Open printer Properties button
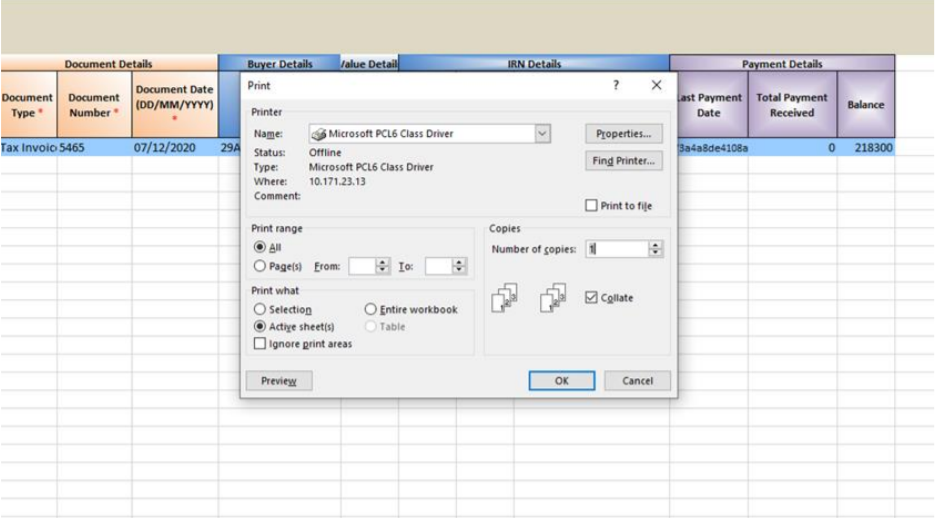 (623, 134)
